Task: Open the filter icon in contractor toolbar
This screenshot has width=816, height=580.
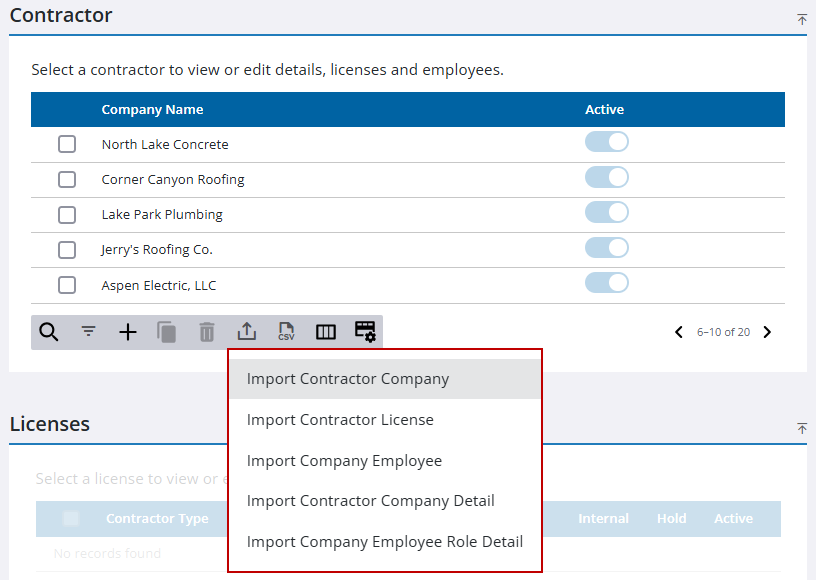Action: pos(89,332)
